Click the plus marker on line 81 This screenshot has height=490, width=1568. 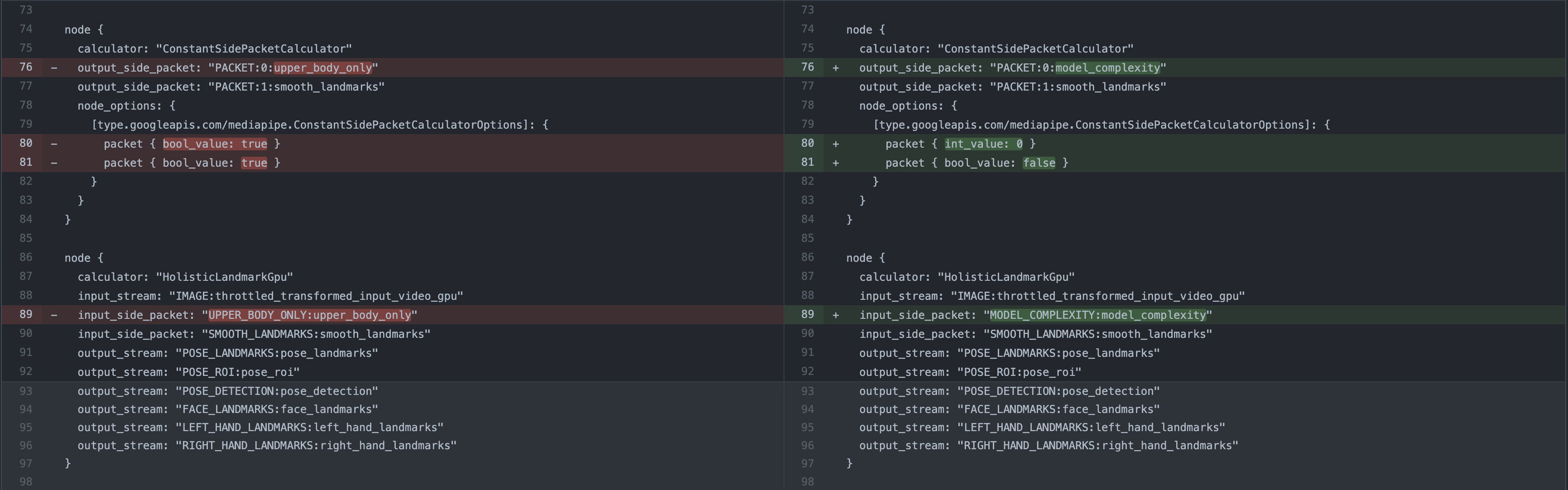835,163
